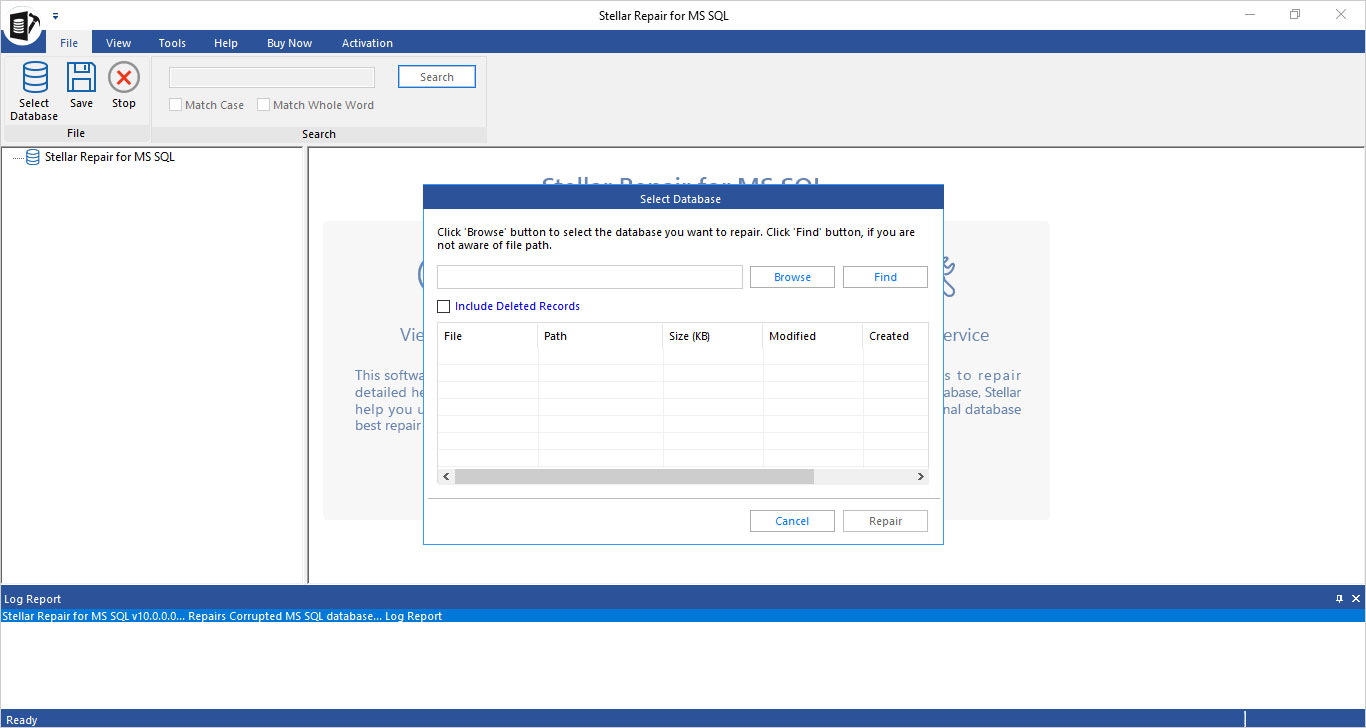This screenshot has width=1366, height=728.
Task: Enable the Match Case option
Action: pyautogui.click(x=175, y=104)
